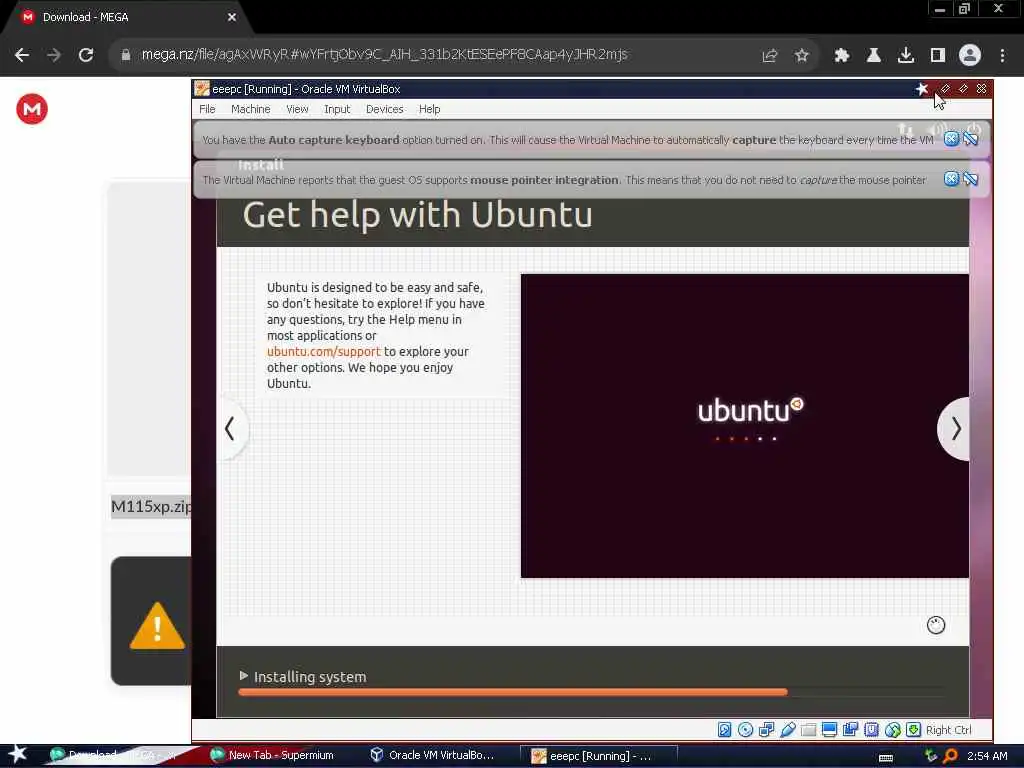The width and height of the screenshot is (1024, 768).
Task: Close the Download - MEGA tab
Action: tap(232, 17)
